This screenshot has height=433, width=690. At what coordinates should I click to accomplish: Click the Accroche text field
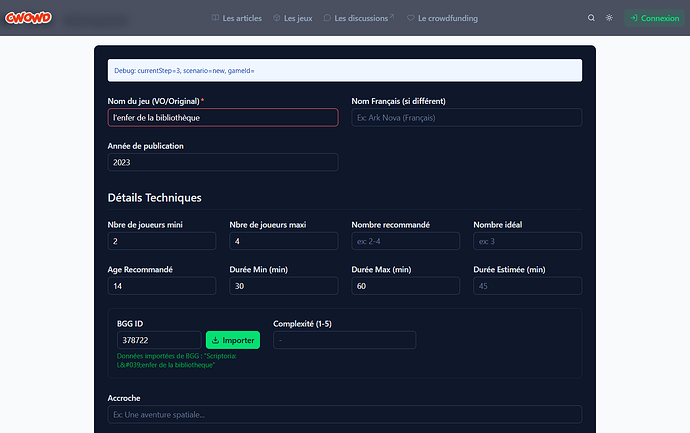[x=344, y=414]
